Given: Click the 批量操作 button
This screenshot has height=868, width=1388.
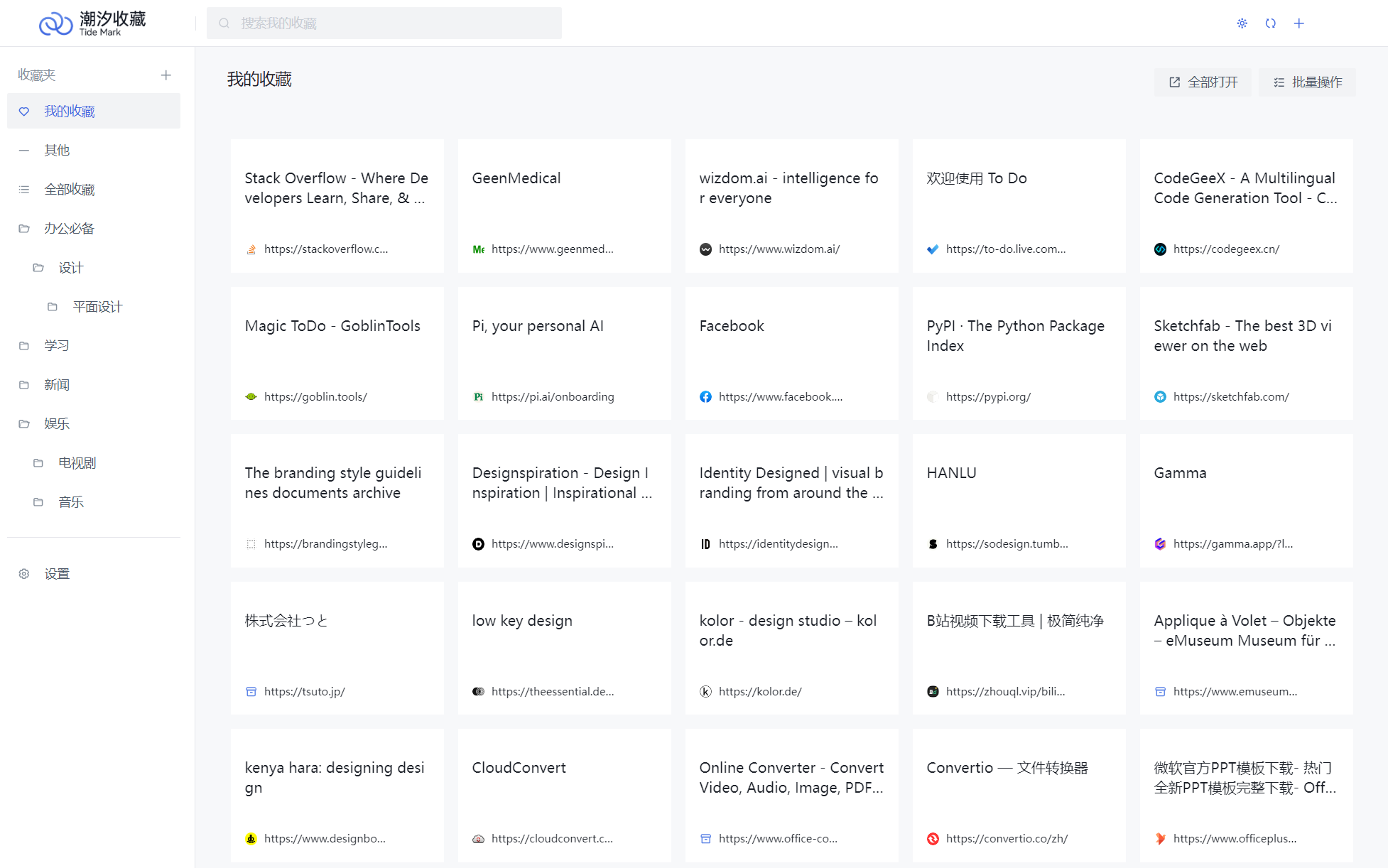Looking at the screenshot, I should [x=1307, y=82].
